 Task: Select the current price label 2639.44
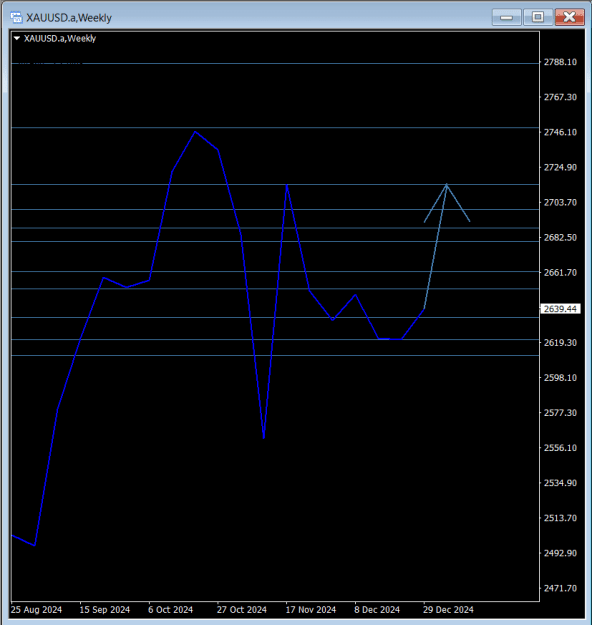560,309
